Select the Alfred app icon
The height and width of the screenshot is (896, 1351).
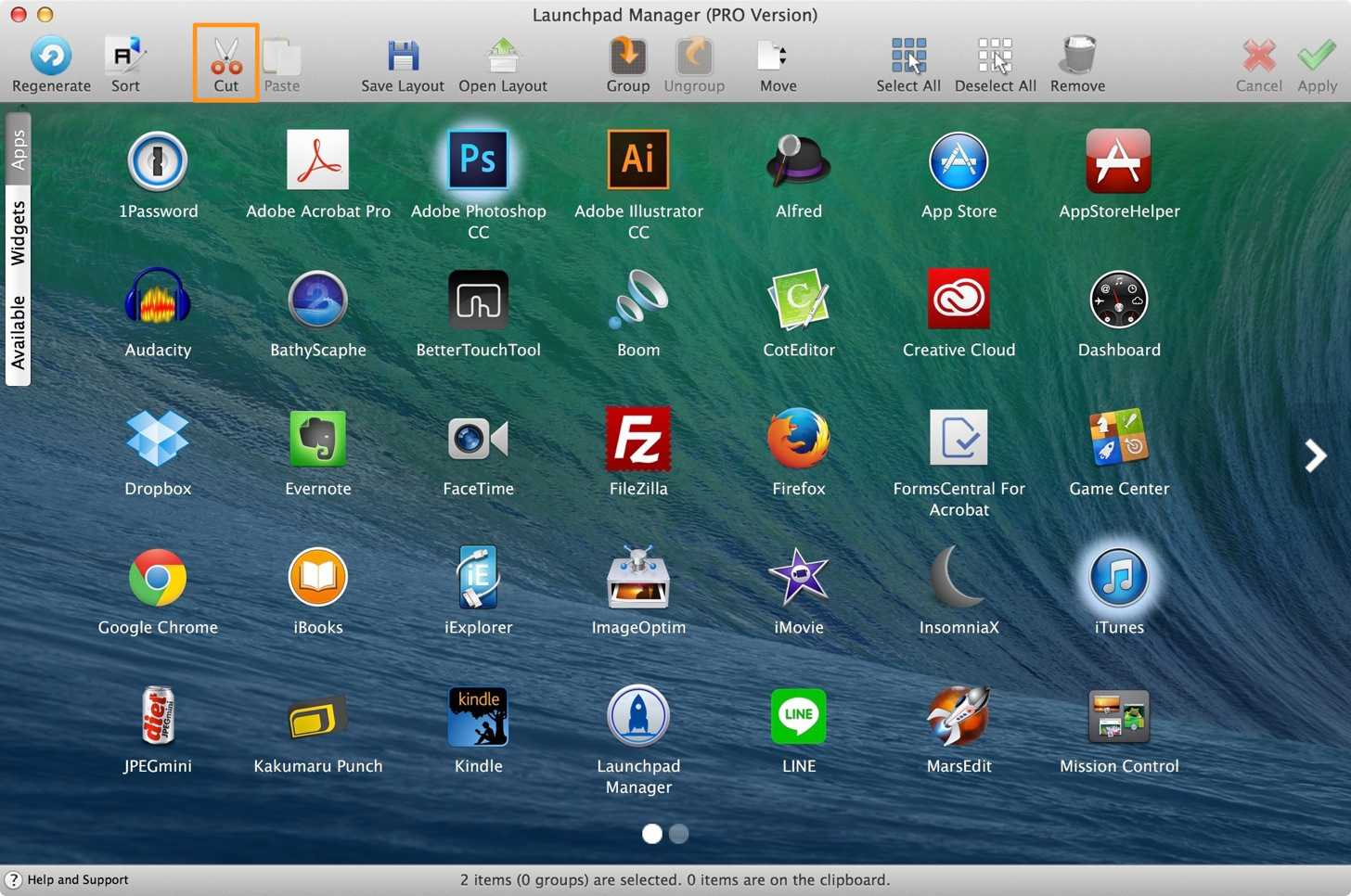(799, 160)
